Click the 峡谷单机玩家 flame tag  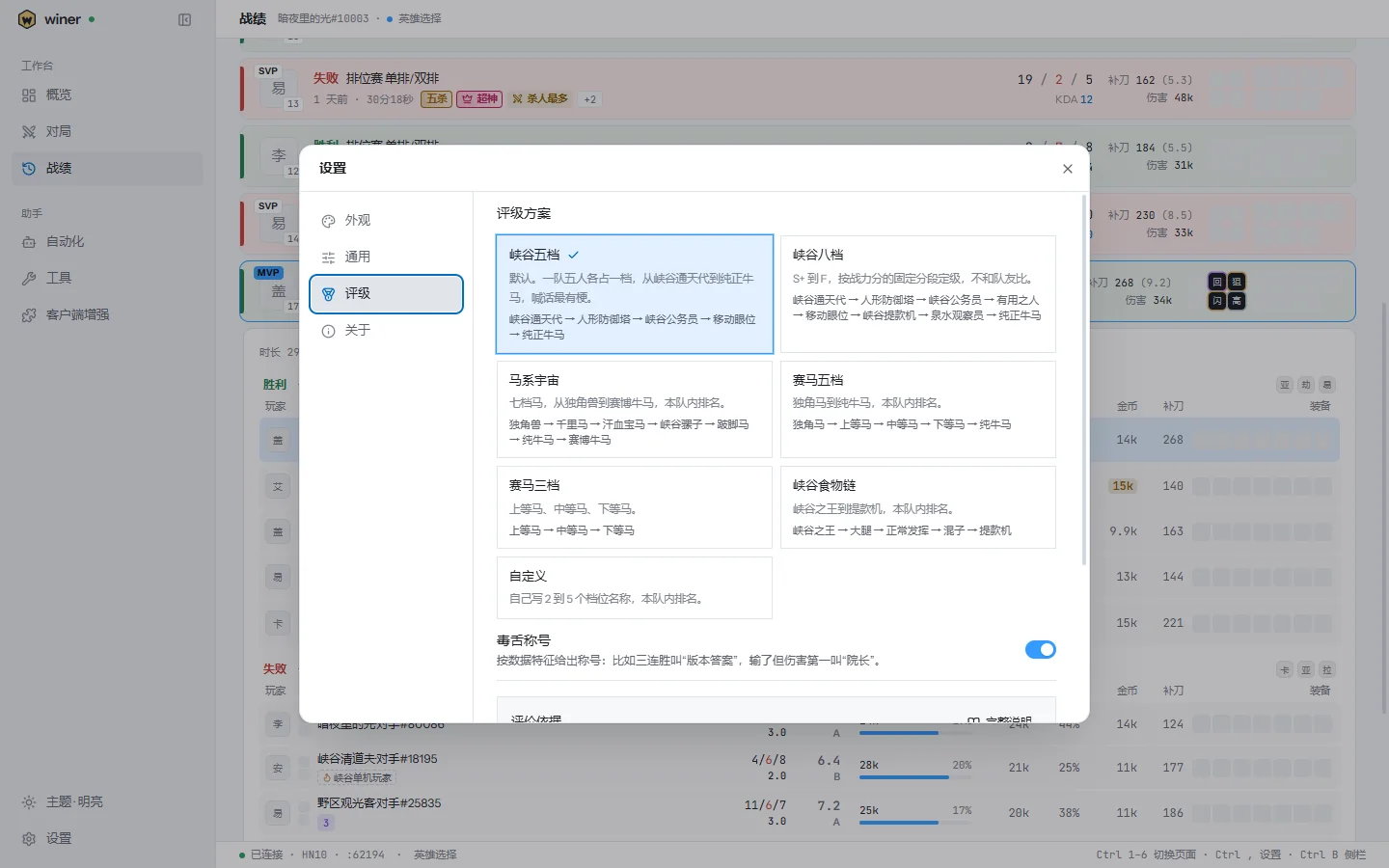pyautogui.click(x=358, y=777)
